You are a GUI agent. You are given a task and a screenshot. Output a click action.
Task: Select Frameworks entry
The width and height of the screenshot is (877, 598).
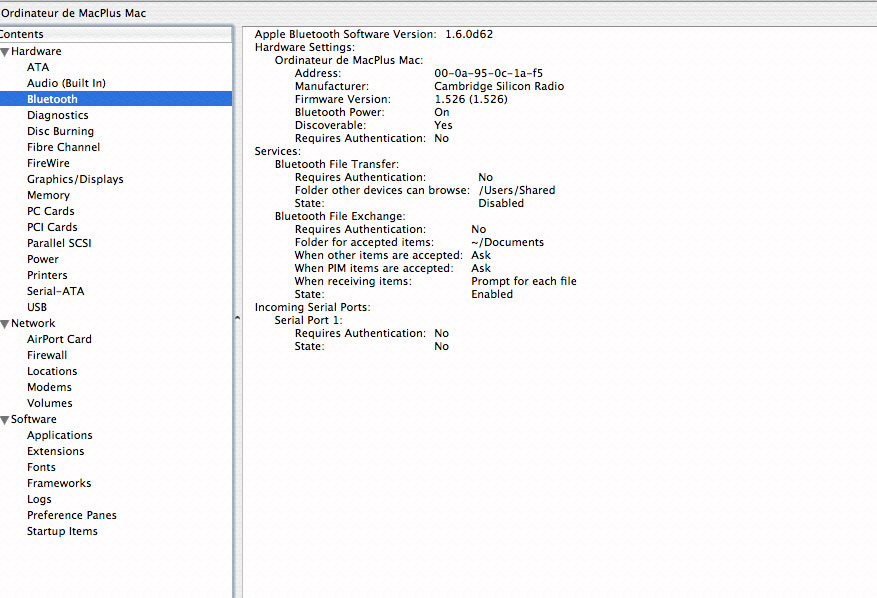tap(59, 483)
